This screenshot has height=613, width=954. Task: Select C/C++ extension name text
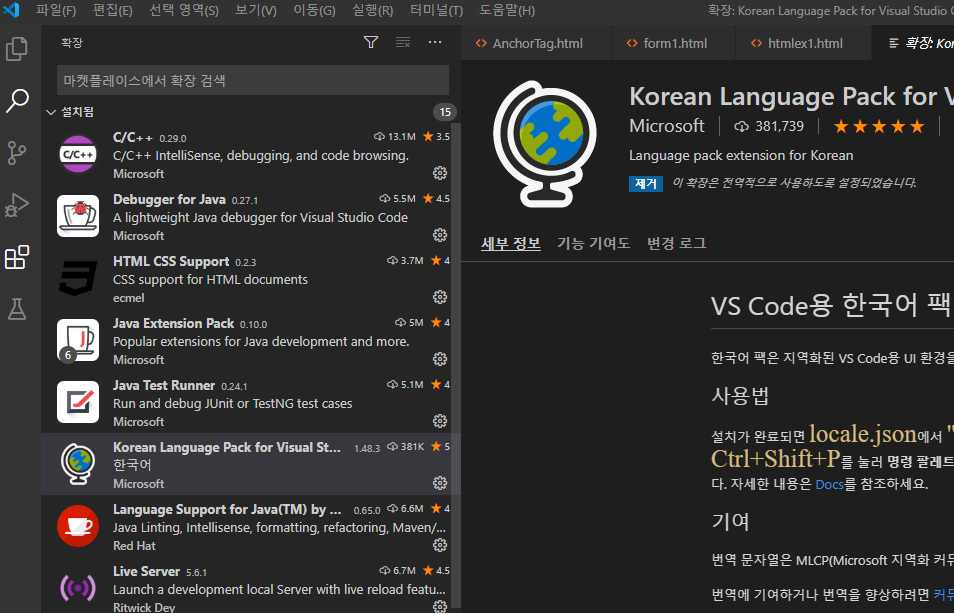pyautogui.click(x=133, y=137)
